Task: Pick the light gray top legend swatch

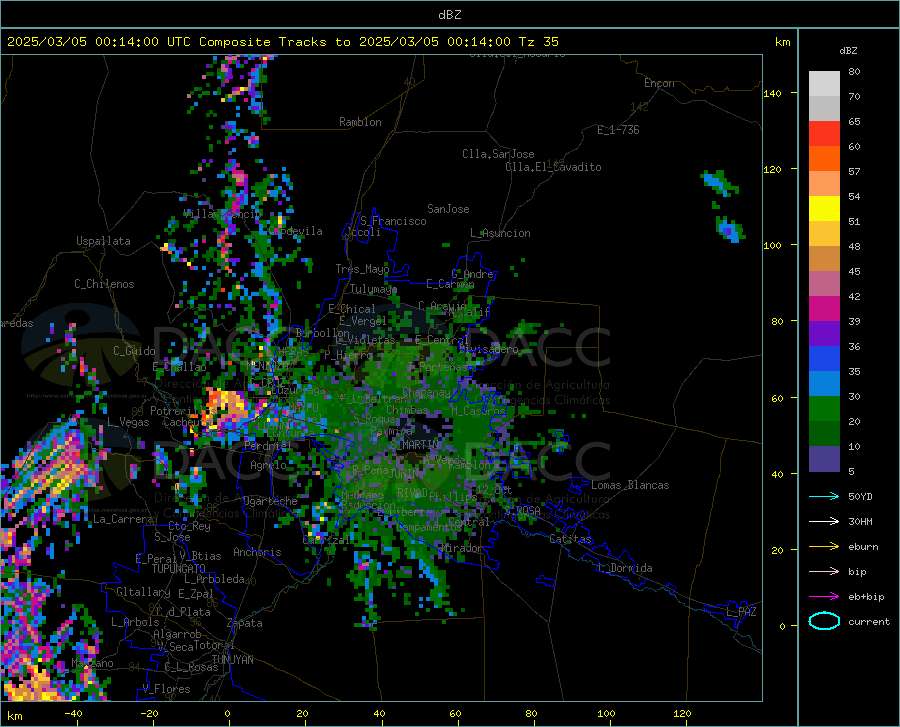Action: pos(824,84)
